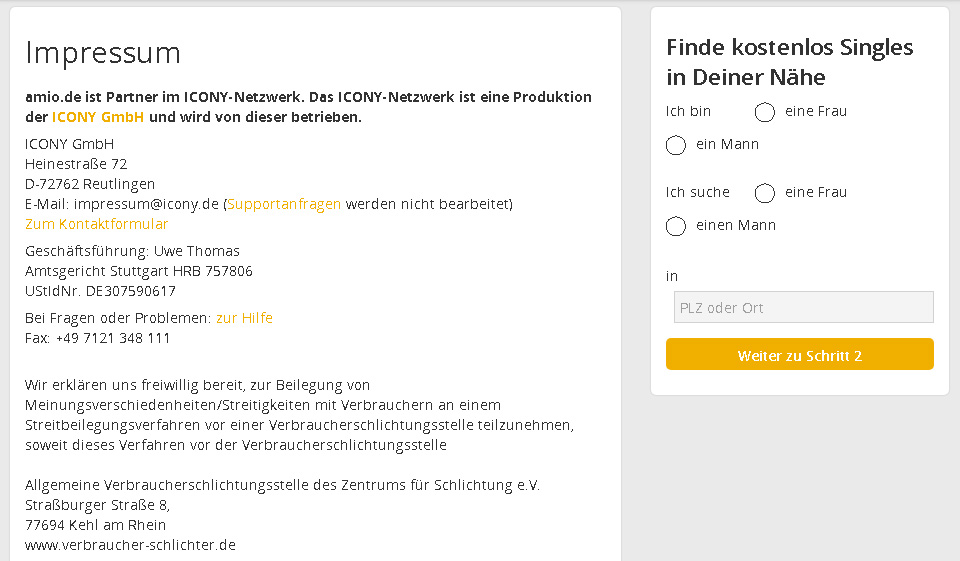Viewport: 960px width, 561px height.
Task: Select the 'einen Mann' radio button
Action: (x=676, y=226)
